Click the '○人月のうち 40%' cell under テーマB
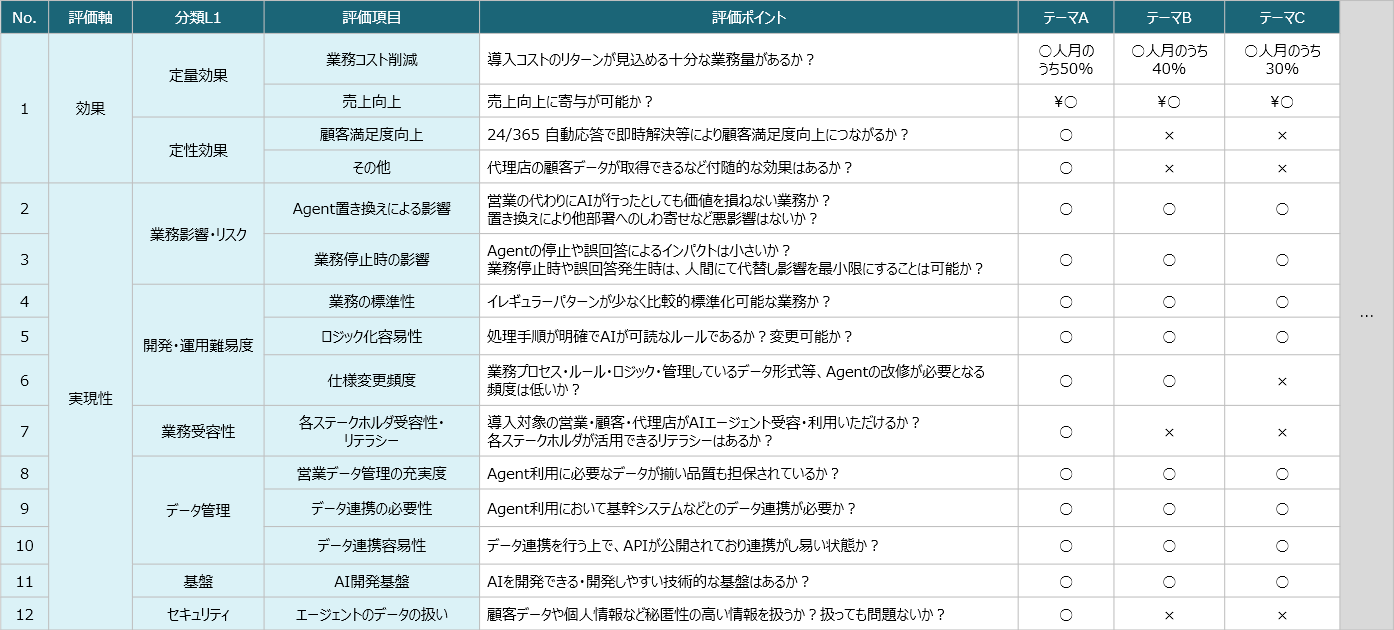This screenshot has width=1394, height=630. point(1169,59)
